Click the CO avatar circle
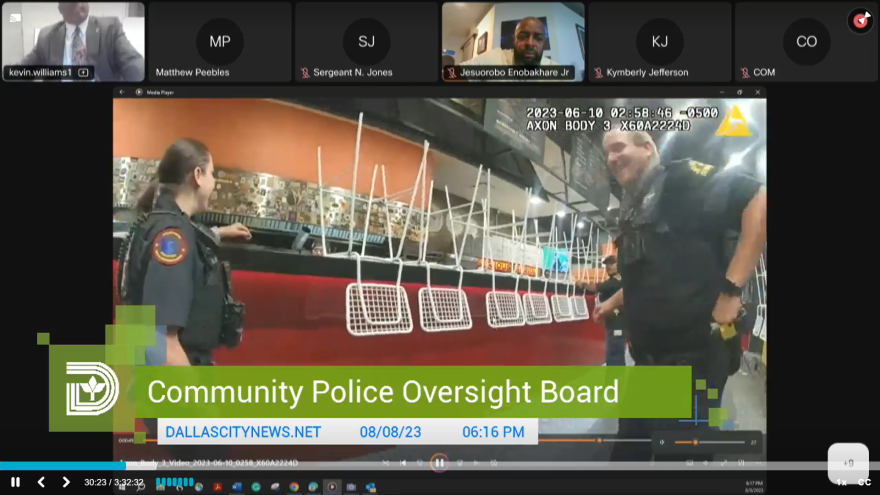Image resolution: width=880 pixels, height=495 pixels. coord(806,42)
